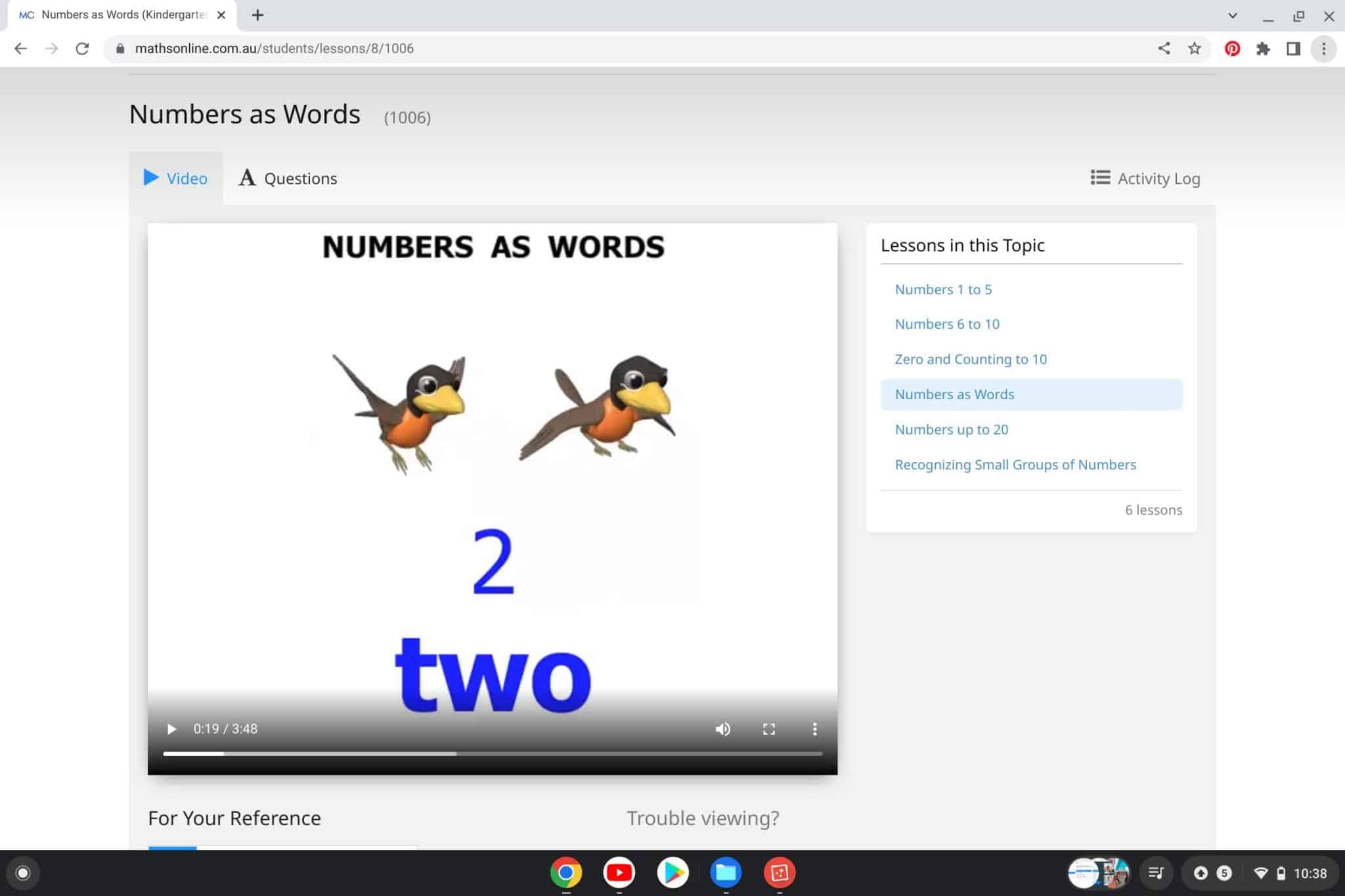Image resolution: width=1345 pixels, height=896 pixels.
Task: Open the browser Extensions puzzle icon
Action: coord(1263,49)
